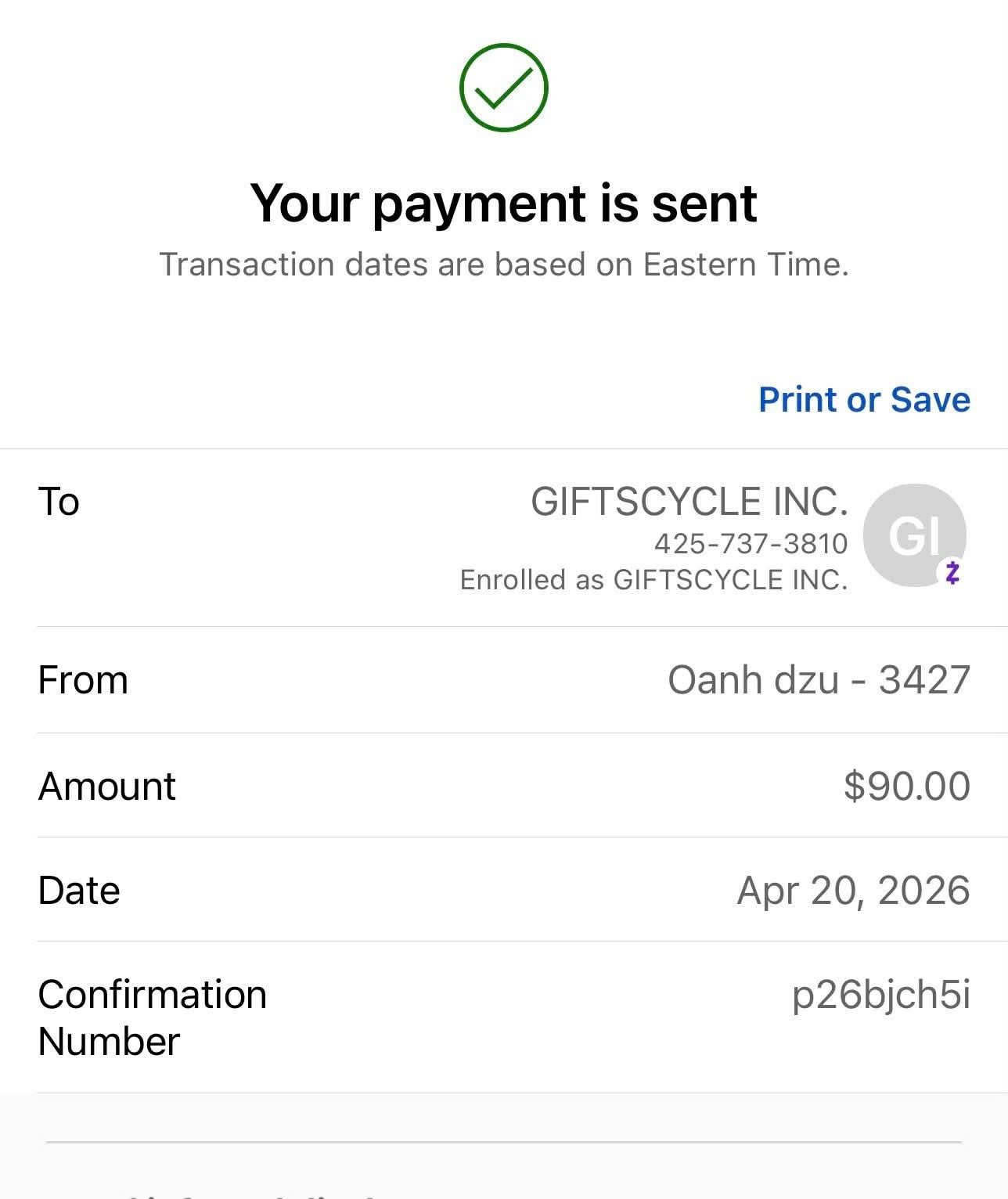Tap the Your payment is sent heading
1008x1199 pixels.
503,203
